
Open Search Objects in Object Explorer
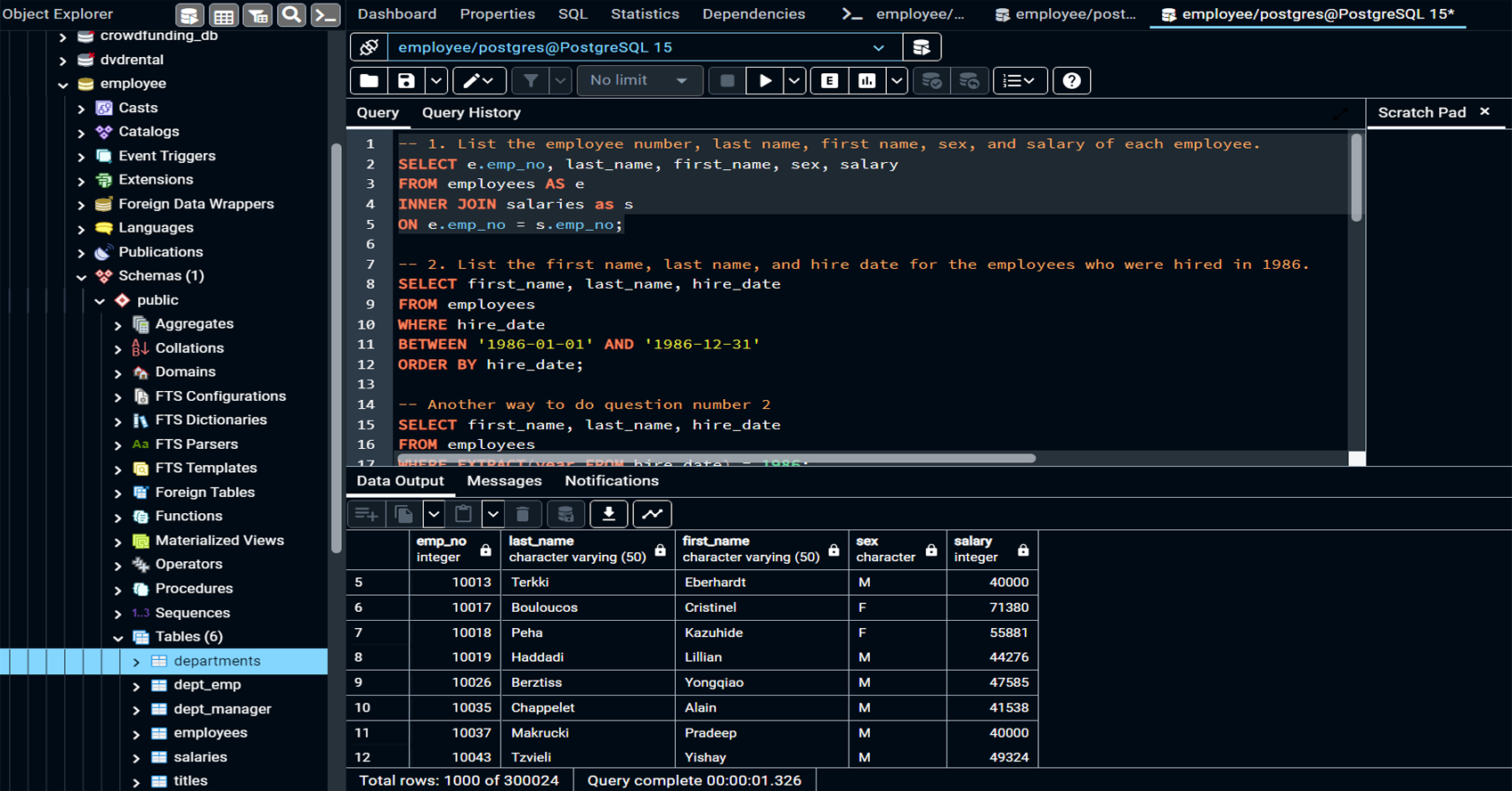(x=291, y=15)
